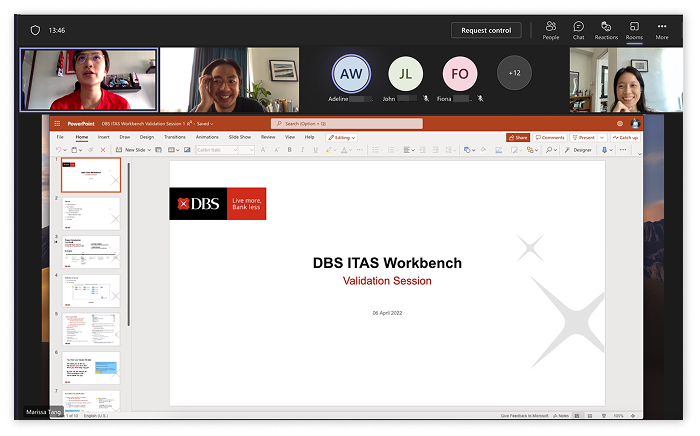Click the Shape Outline icon

499,150
